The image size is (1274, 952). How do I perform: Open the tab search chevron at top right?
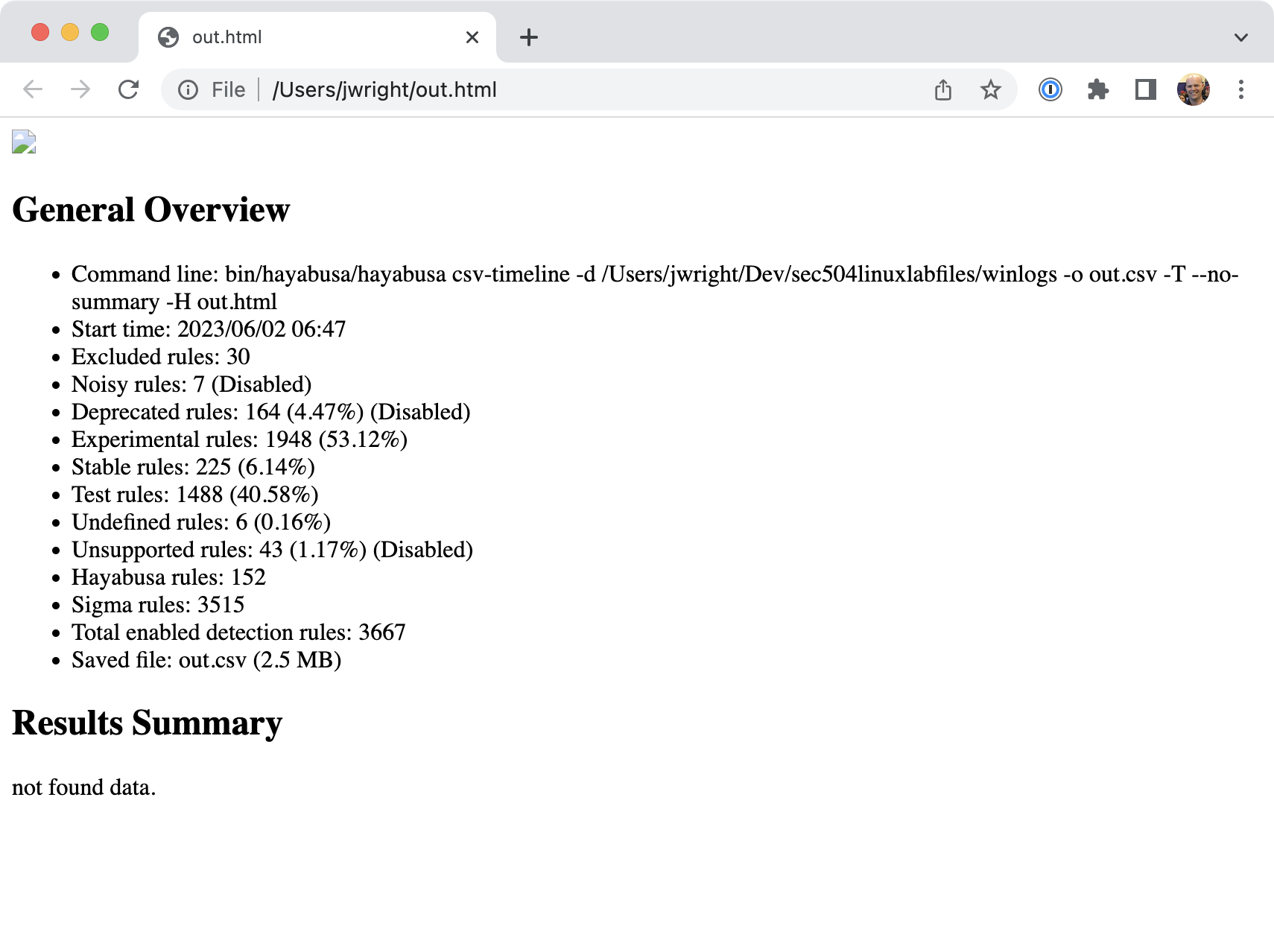(1239, 37)
